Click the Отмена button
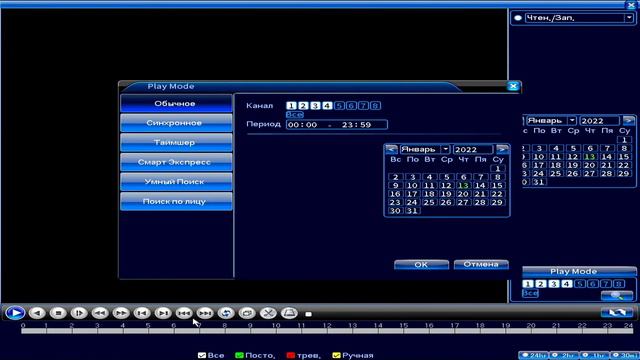 481,264
